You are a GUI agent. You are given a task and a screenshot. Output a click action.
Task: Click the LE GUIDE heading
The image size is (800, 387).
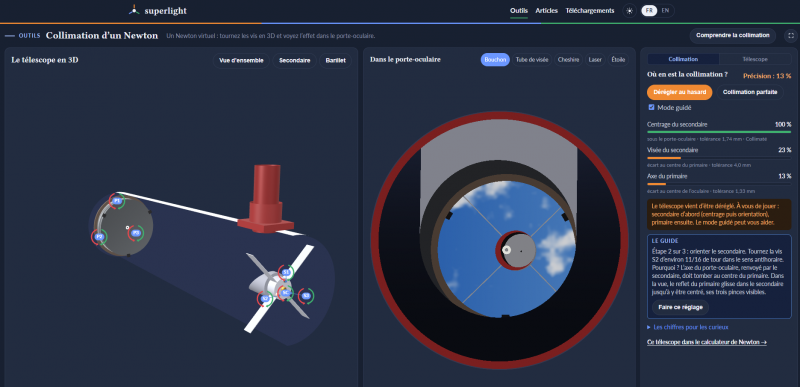(x=665, y=241)
